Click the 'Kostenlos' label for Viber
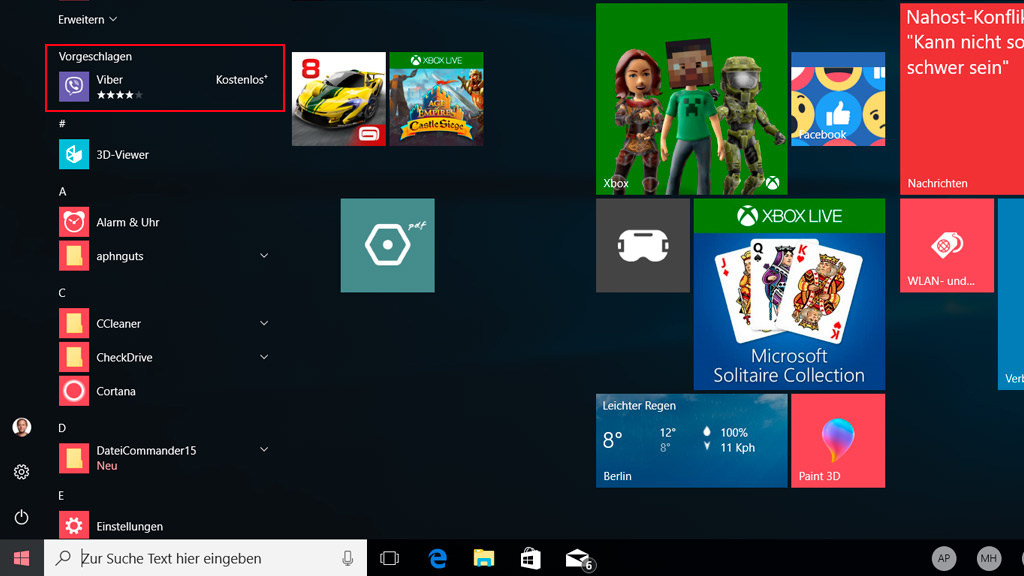1024x576 pixels. click(x=242, y=80)
